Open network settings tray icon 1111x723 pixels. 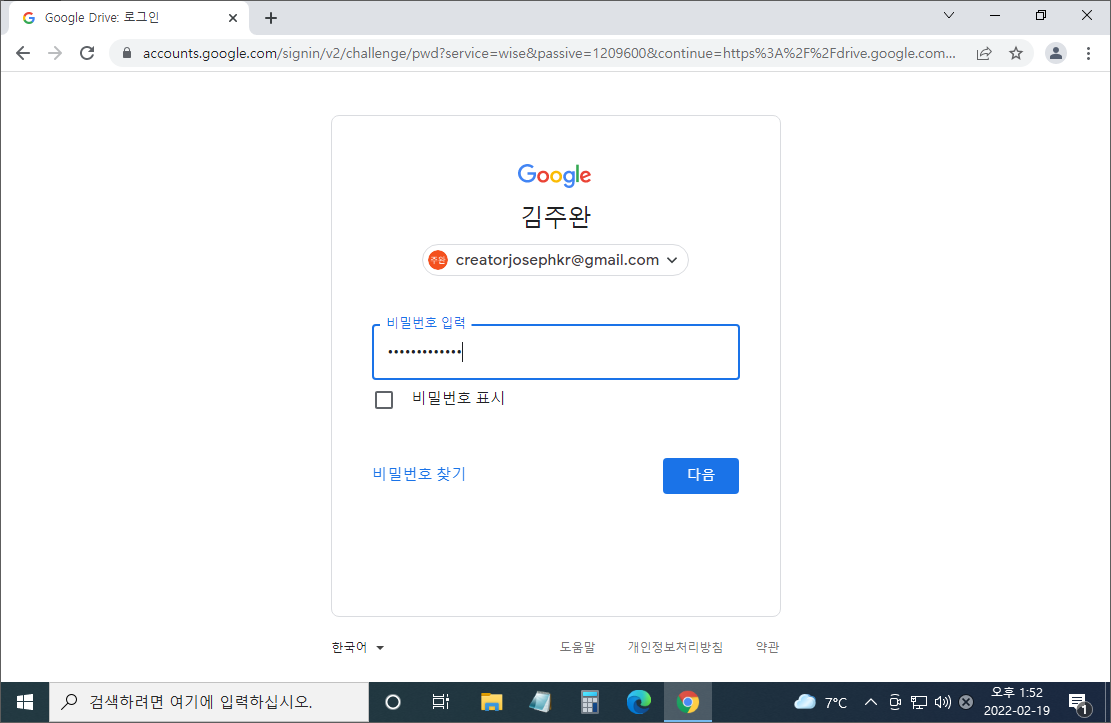click(x=919, y=702)
